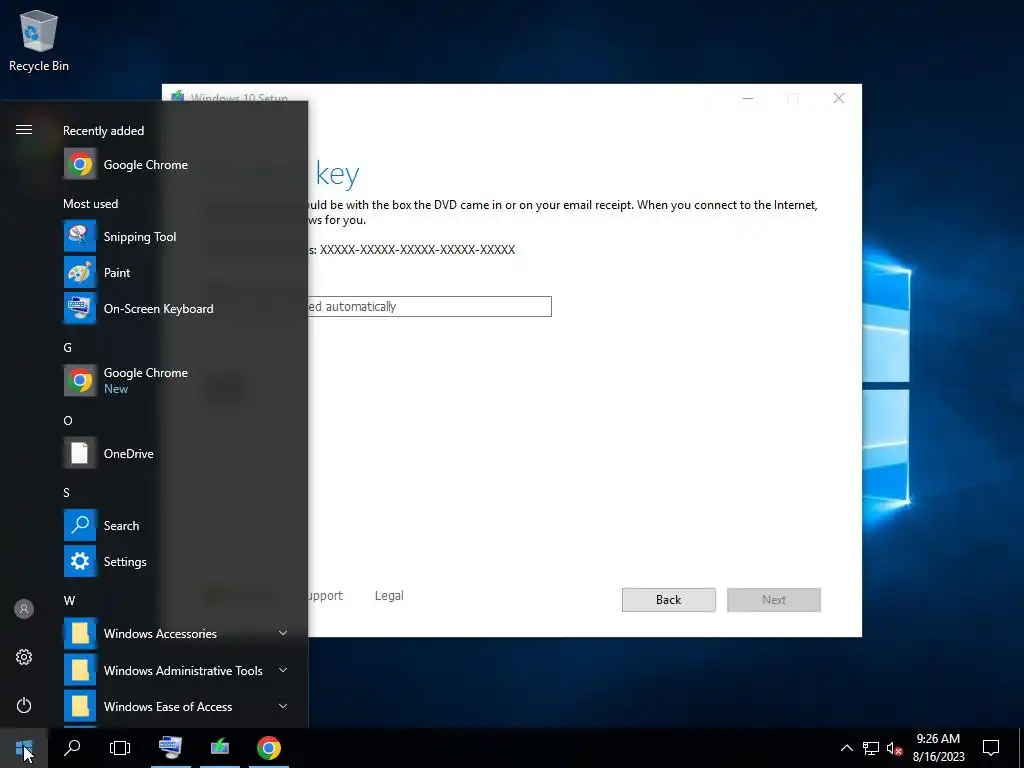Open Settings gear in Start sidebar

24,656
